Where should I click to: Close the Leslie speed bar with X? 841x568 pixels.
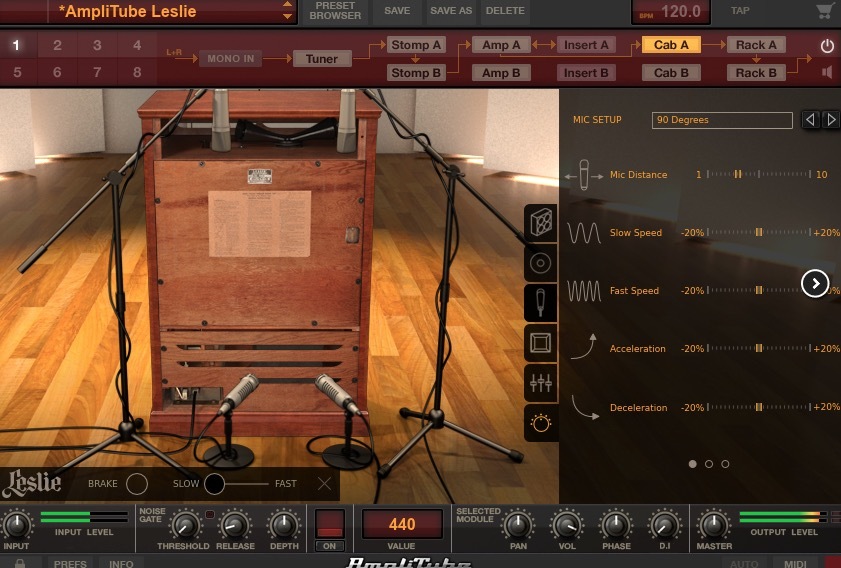[x=324, y=484]
